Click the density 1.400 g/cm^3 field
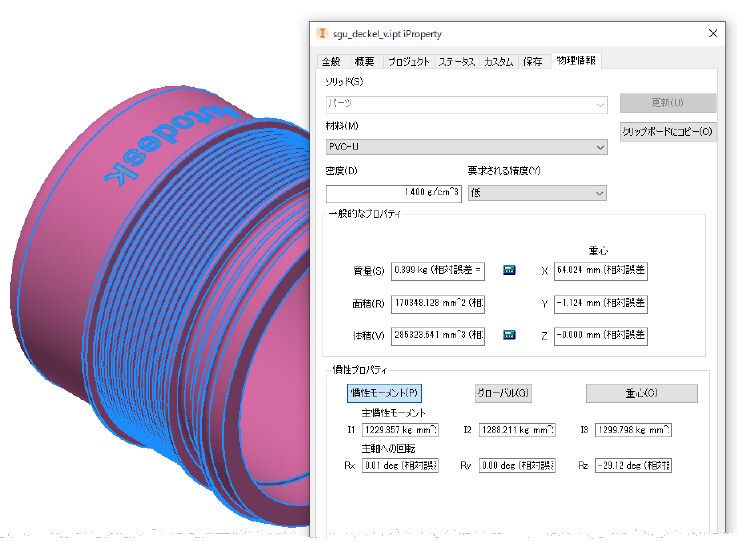 pyautogui.click(x=394, y=193)
